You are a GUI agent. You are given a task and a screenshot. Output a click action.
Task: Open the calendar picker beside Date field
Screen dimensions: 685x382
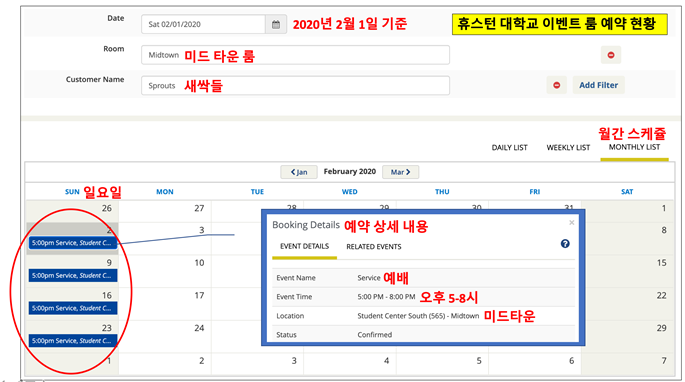click(x=276, y=24)
